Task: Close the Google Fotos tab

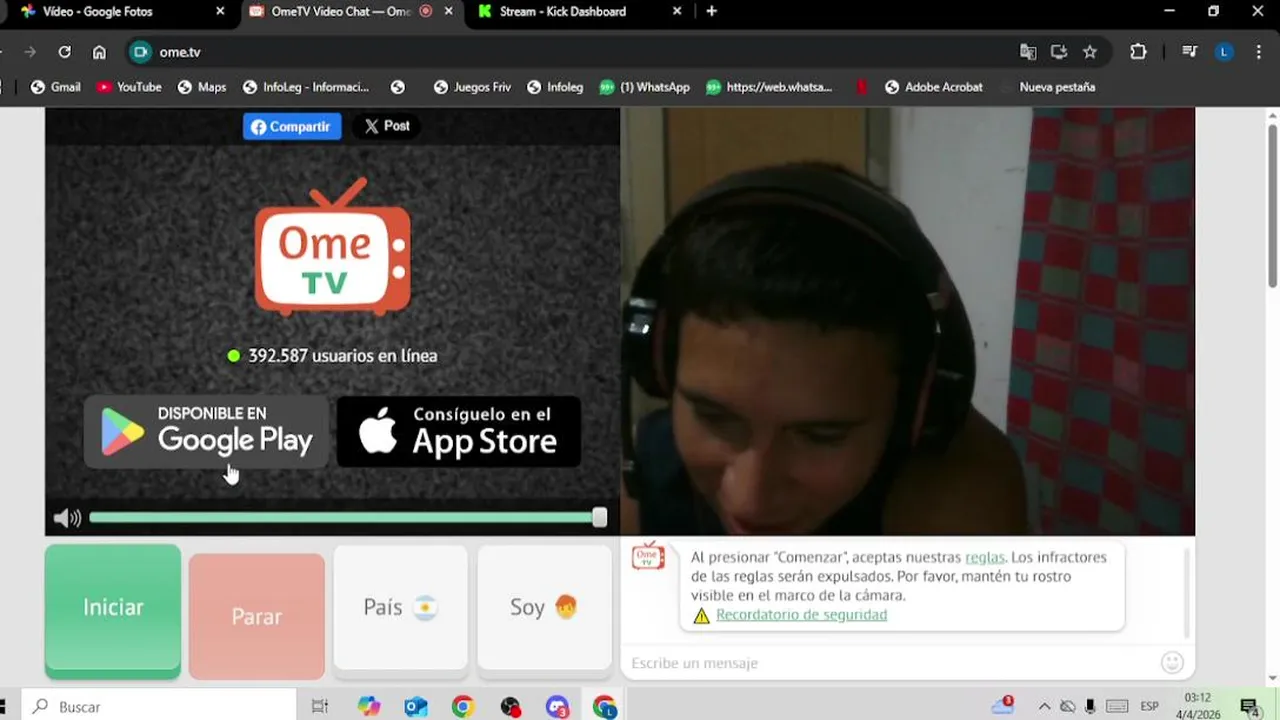Action: pos(220,11)
